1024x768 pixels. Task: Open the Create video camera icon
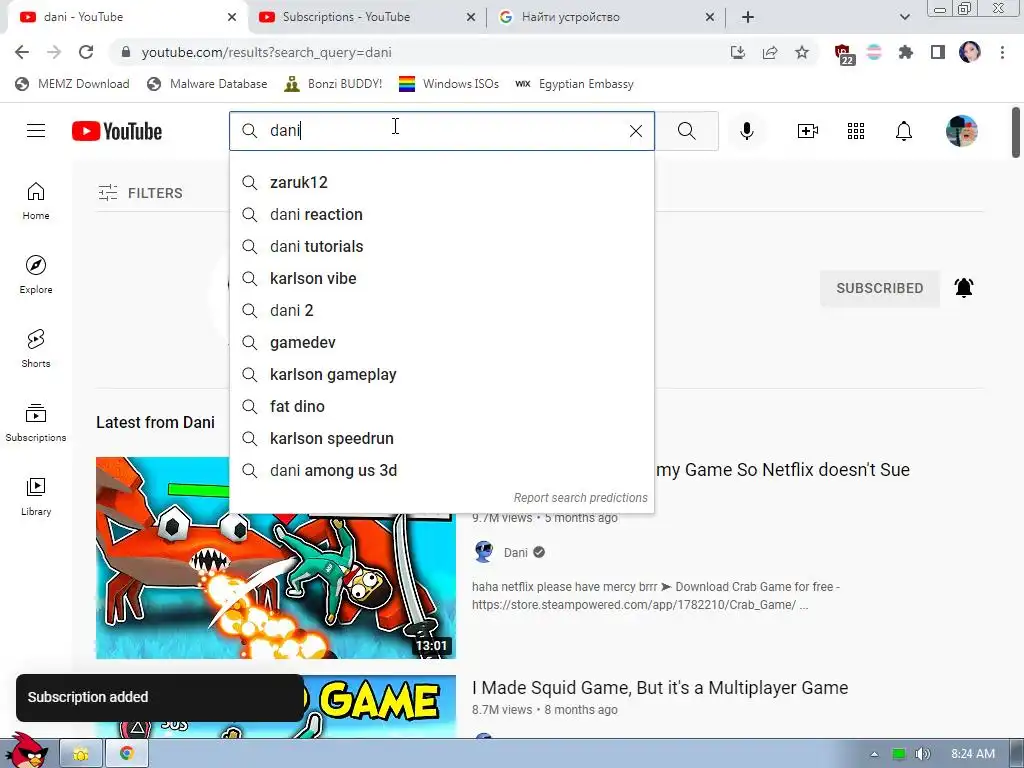[808, 131]
